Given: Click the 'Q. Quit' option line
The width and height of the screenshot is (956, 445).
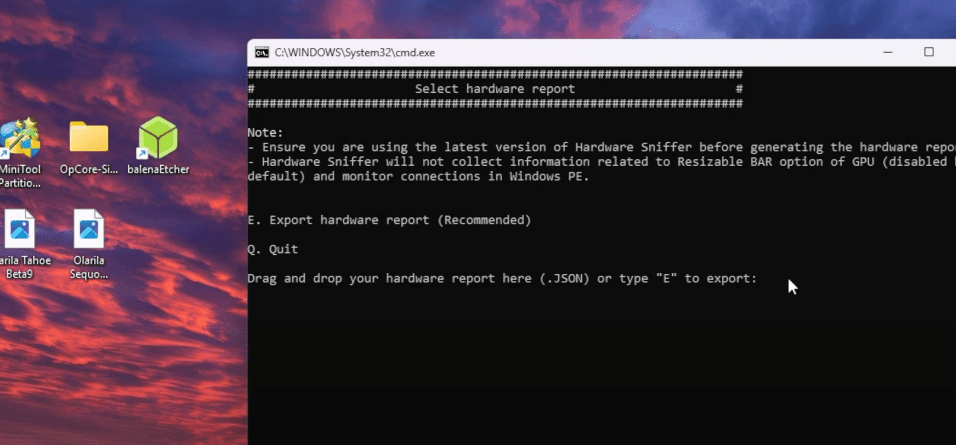Looking at the screenshot, I should pos(272,249).
